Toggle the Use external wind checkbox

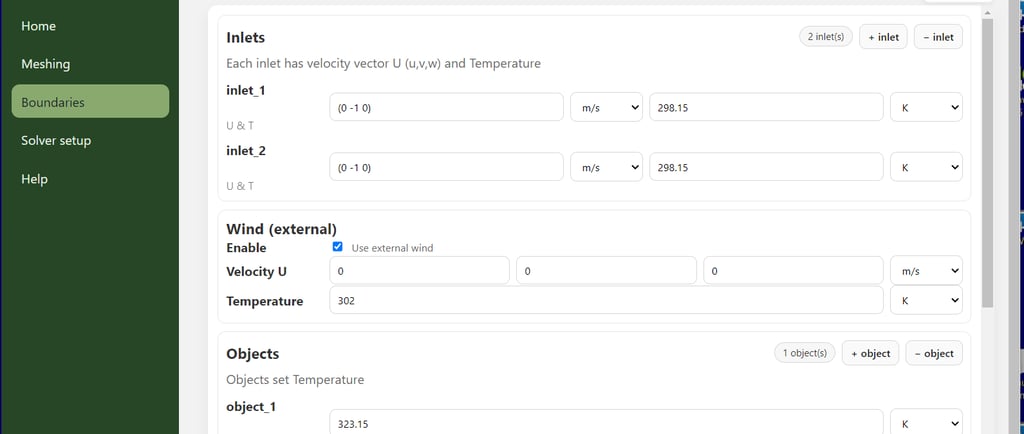coord(338,247)
